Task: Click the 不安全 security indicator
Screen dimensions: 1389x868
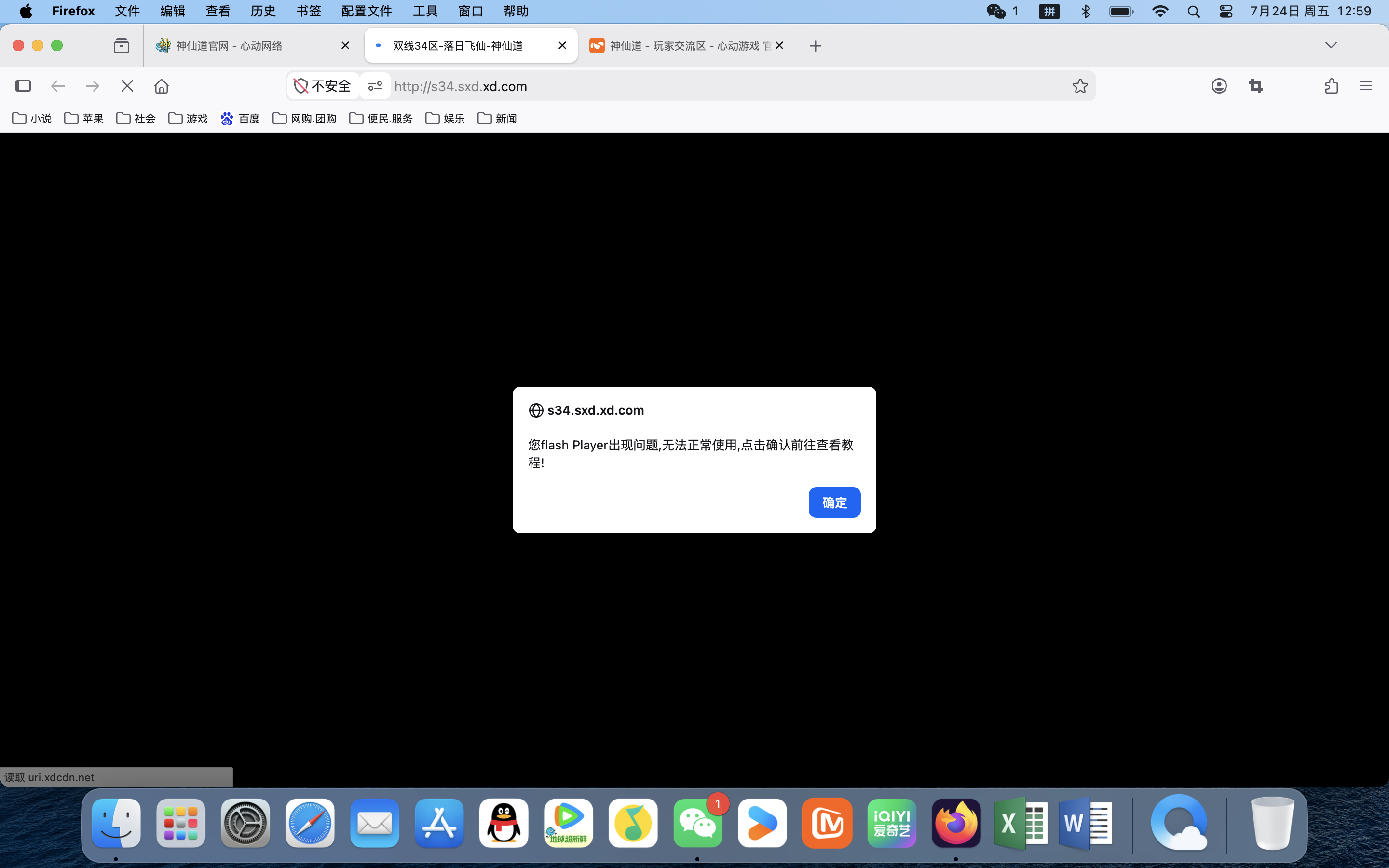Action: point(323,86)
